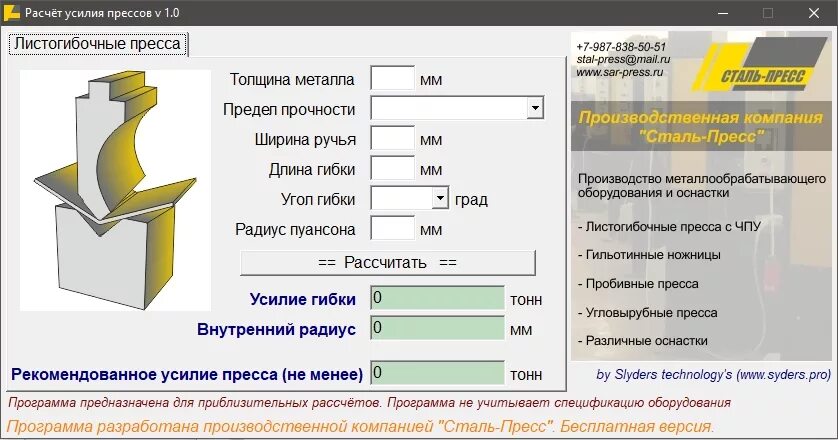
Task: Click the Различные оснастки list item
Action: (643, 341)
